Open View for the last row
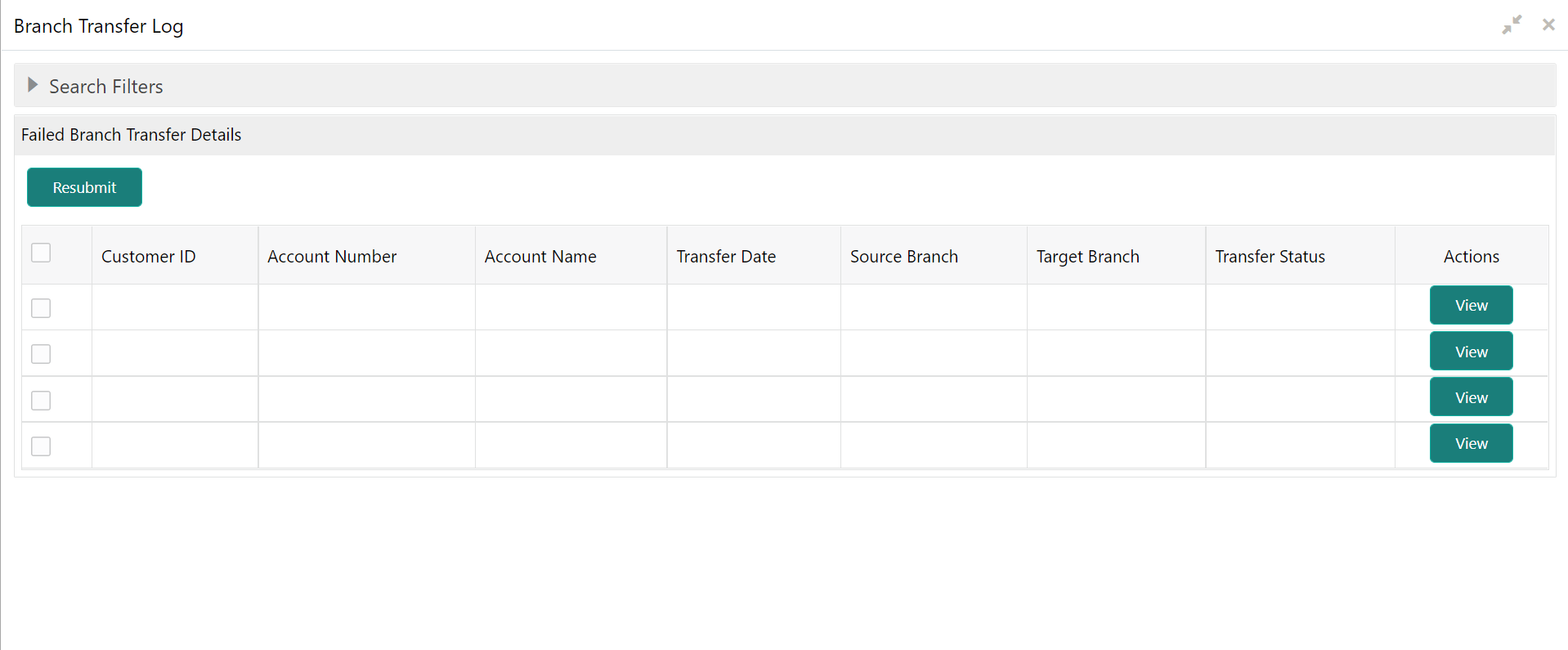Screen dimensions: 1568x650 tap(1471, 443)
